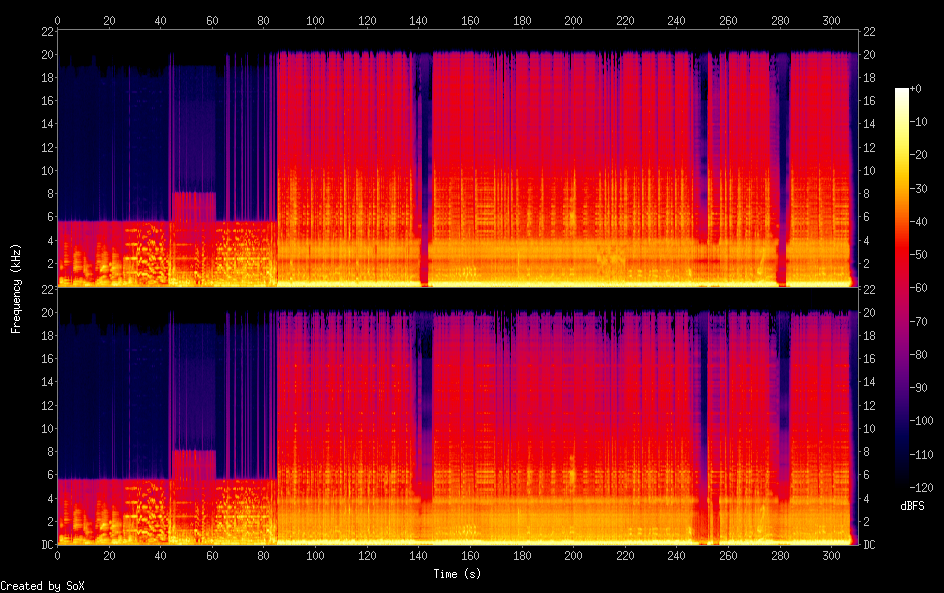Screen dimensions: 944x593
Task: Click "140" on the bottom time axis
Action: pos(418,556)
